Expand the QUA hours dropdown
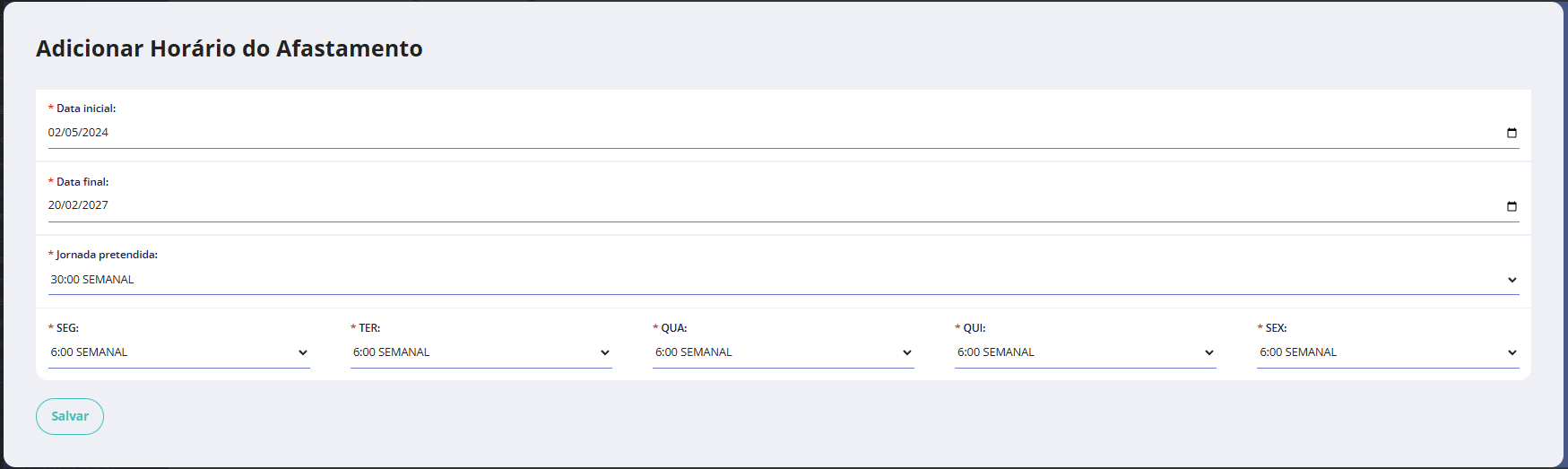The height and width of the screenshot is (469, 1568). [783, 352]
